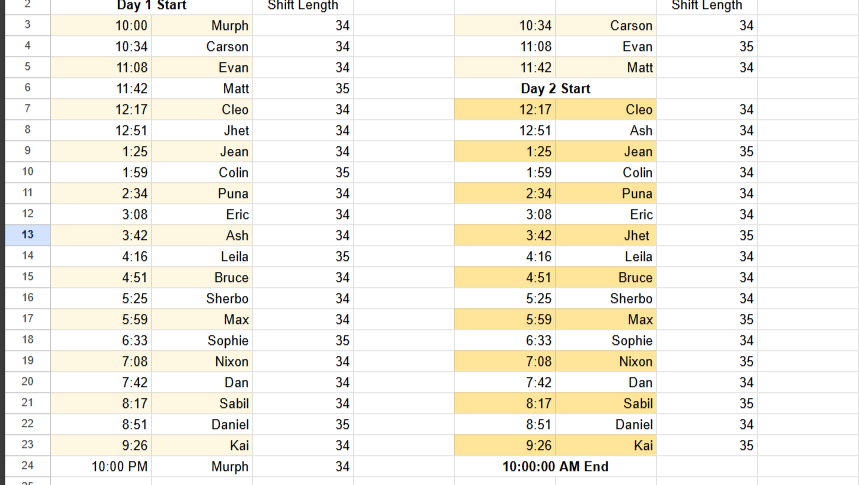Select Day 2 shift length for Evan
859x485 pixels.
[707, 46]
